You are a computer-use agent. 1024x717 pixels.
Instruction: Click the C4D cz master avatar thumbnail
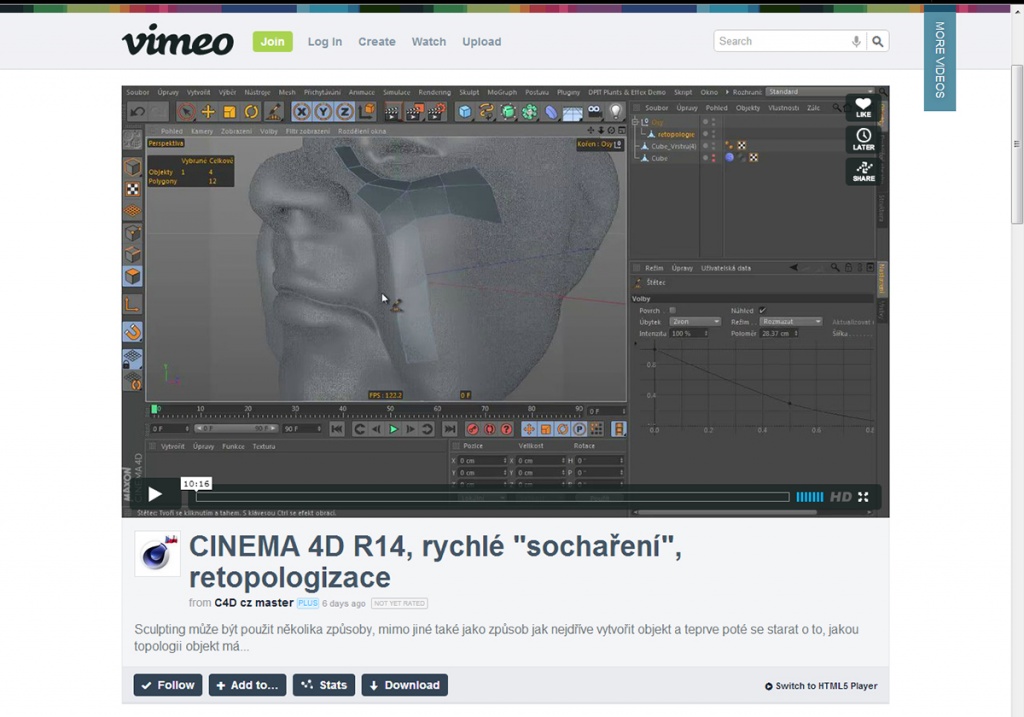(157, 554)
